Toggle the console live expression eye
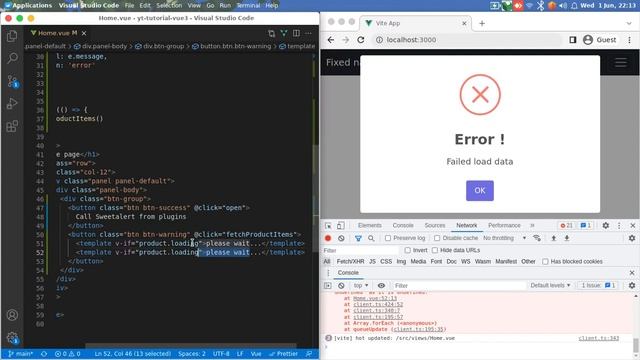 point(381,285)
